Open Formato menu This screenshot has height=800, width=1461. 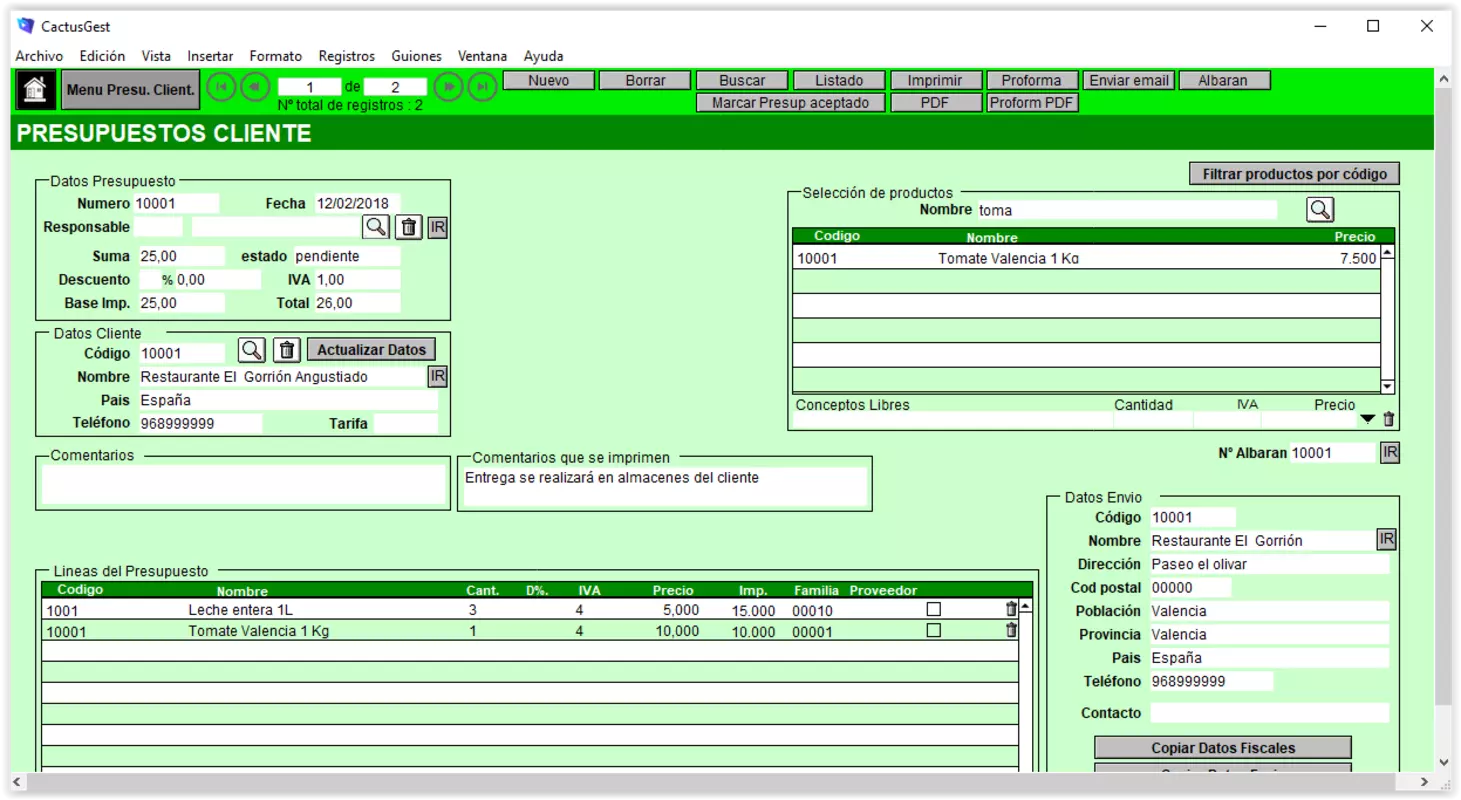pos(276,56)
